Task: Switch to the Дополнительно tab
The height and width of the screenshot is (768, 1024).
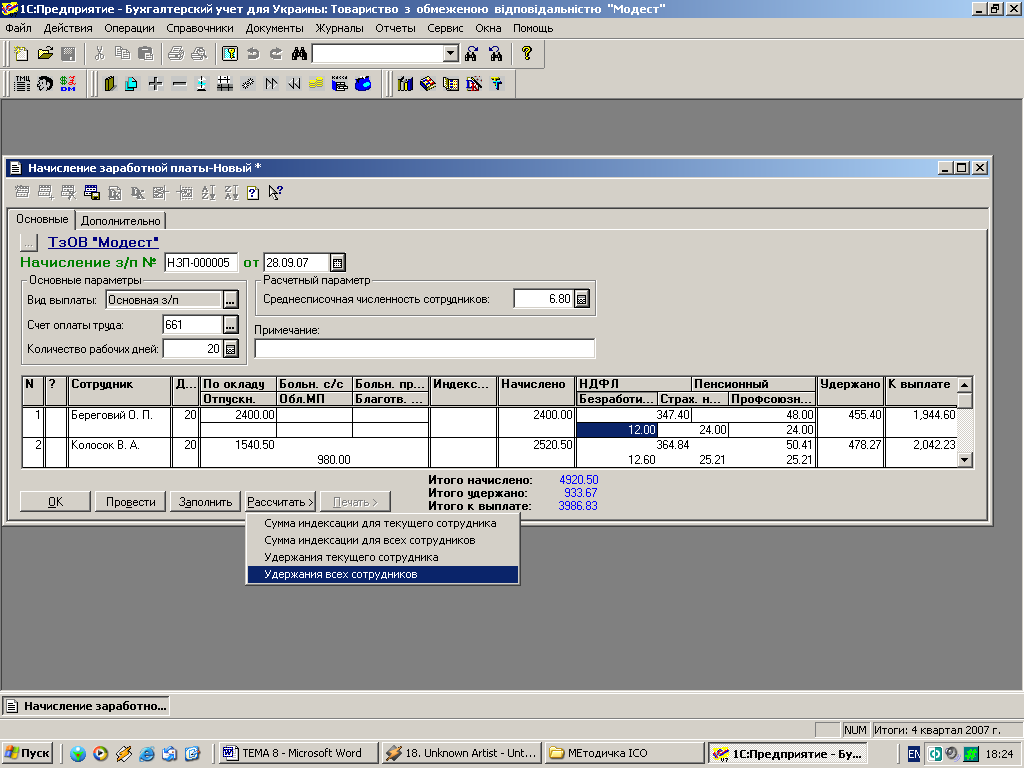Action: [121, 221]
